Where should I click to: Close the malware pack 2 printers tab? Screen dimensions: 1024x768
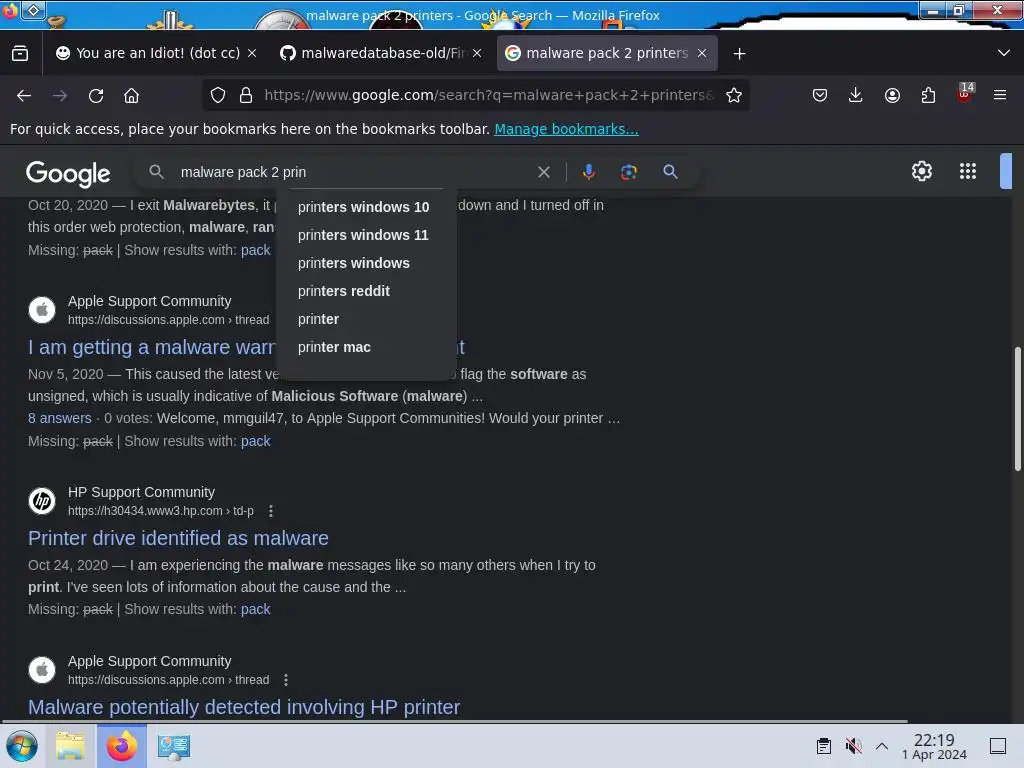coord(702,53)
